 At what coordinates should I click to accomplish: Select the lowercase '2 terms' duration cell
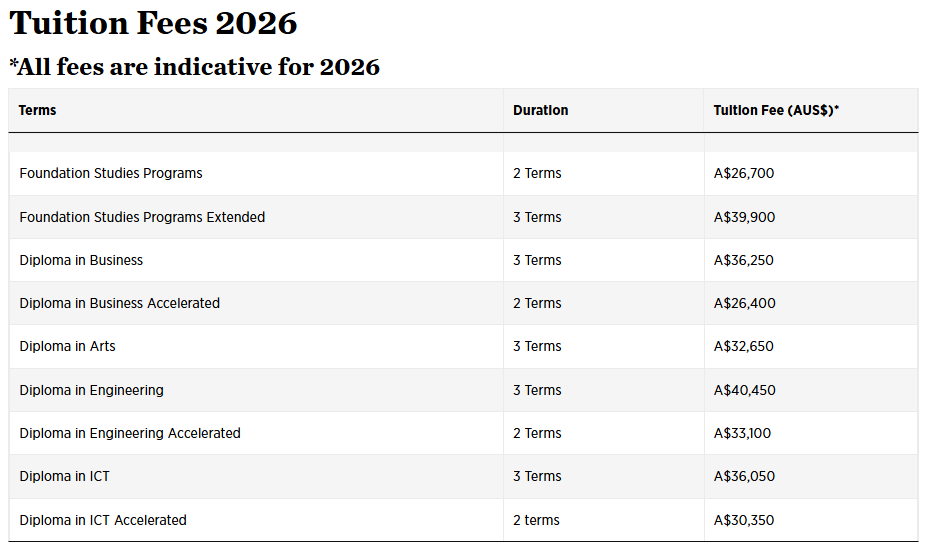[x=536, y=520]
